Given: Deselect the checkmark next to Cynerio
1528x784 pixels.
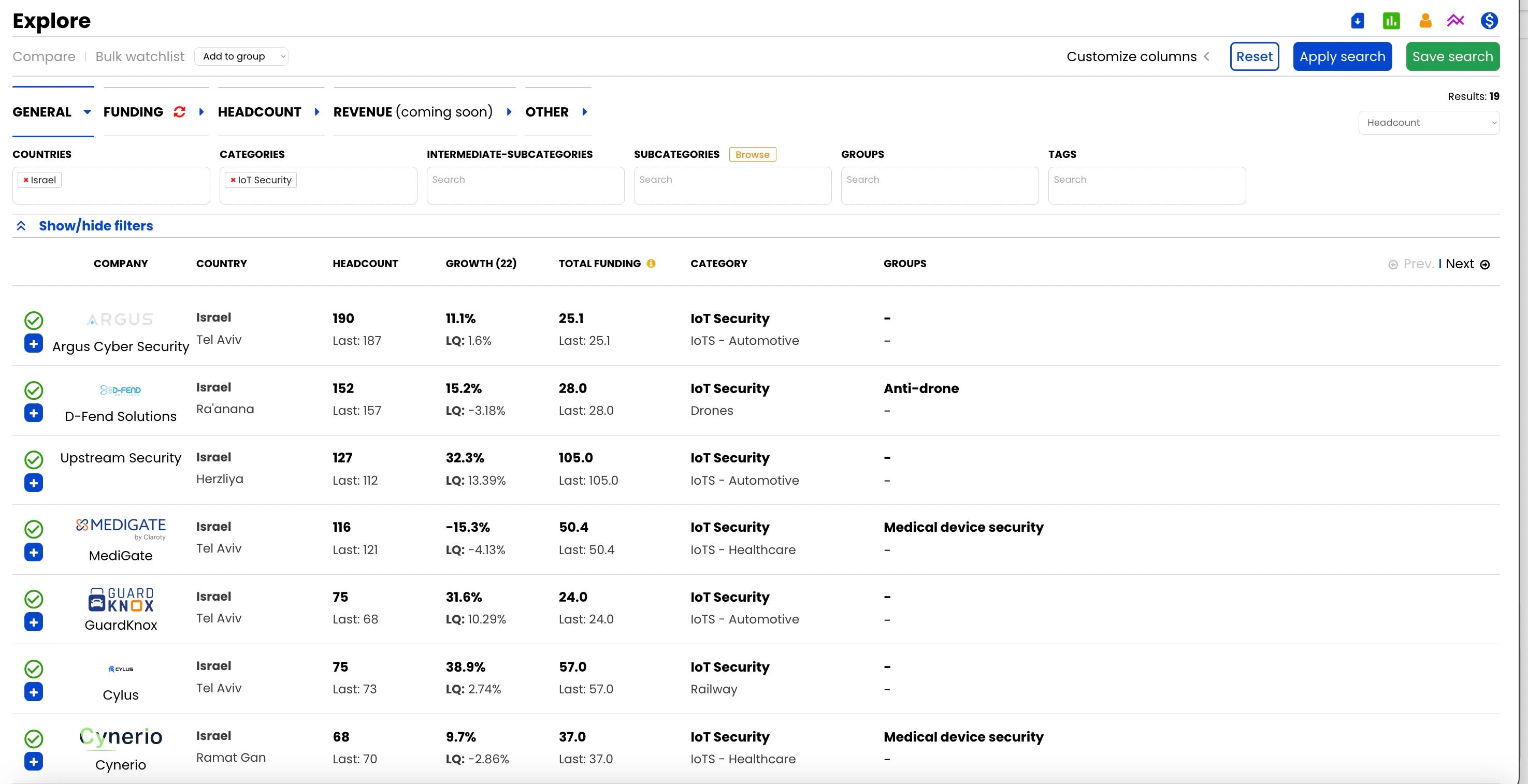Looking at the screenshot, I should click(34, 739).
